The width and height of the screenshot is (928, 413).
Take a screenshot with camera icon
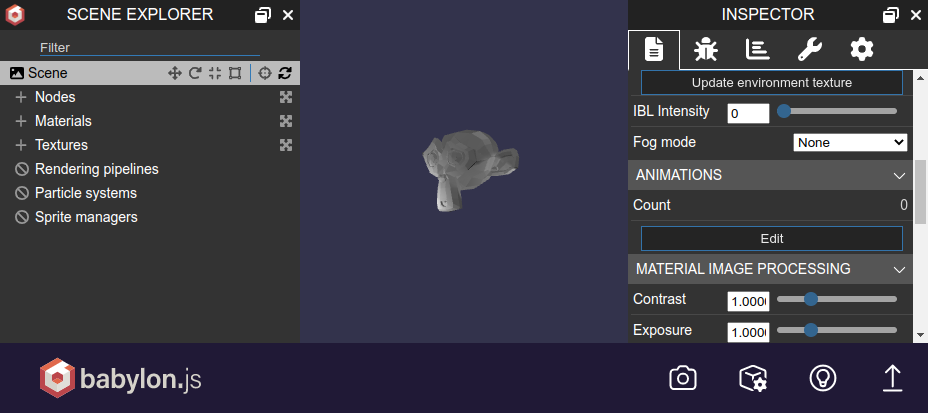click(682, 378)
